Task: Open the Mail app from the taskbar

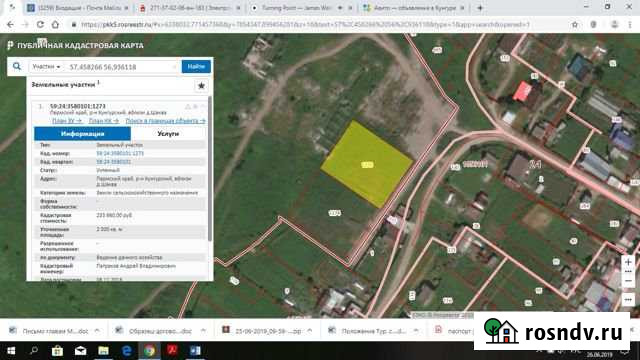Action: (x=80, y=351)
